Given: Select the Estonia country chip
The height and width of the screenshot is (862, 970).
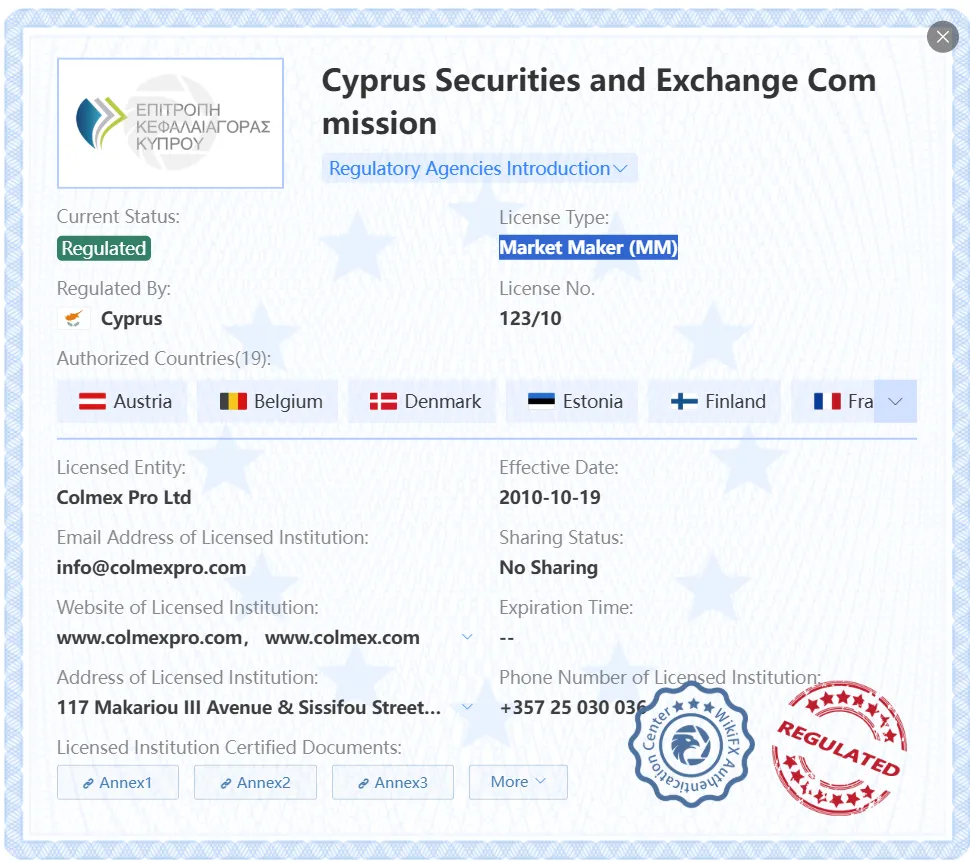Looking at the screenshot, I should click(572, 402).
